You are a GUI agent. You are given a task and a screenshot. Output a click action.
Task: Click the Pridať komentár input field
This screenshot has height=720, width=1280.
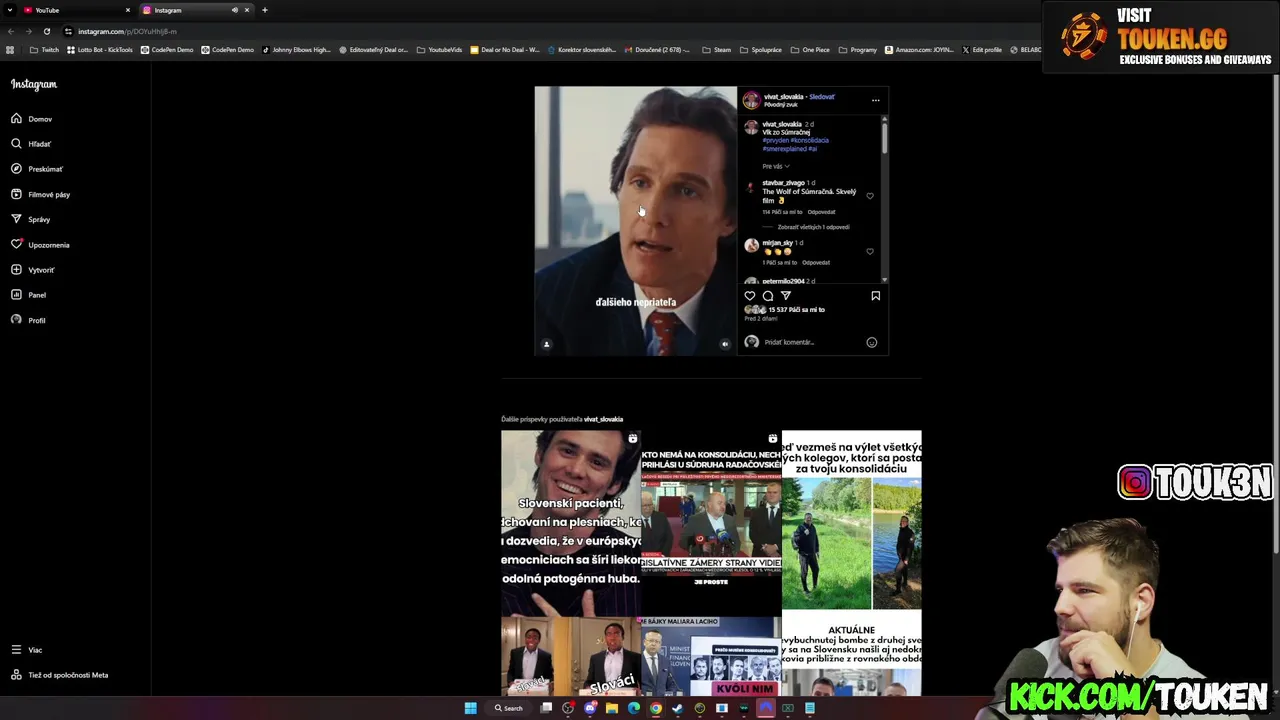(811, 342)
